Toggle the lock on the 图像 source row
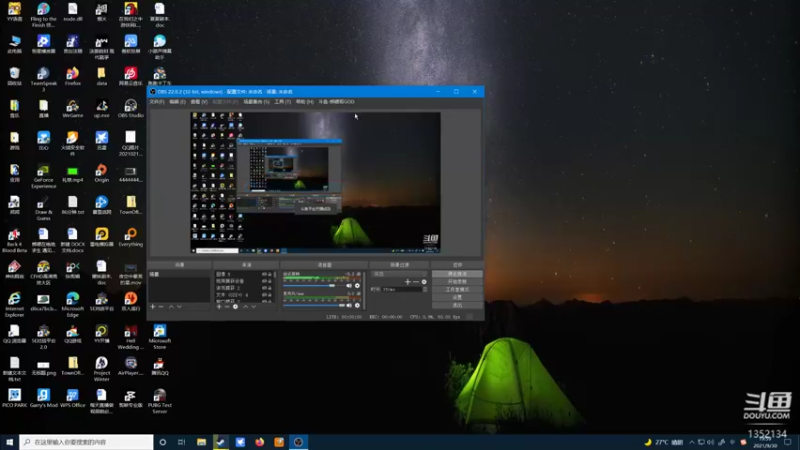Screen dimensions: 800x450 tap(270, 274)
